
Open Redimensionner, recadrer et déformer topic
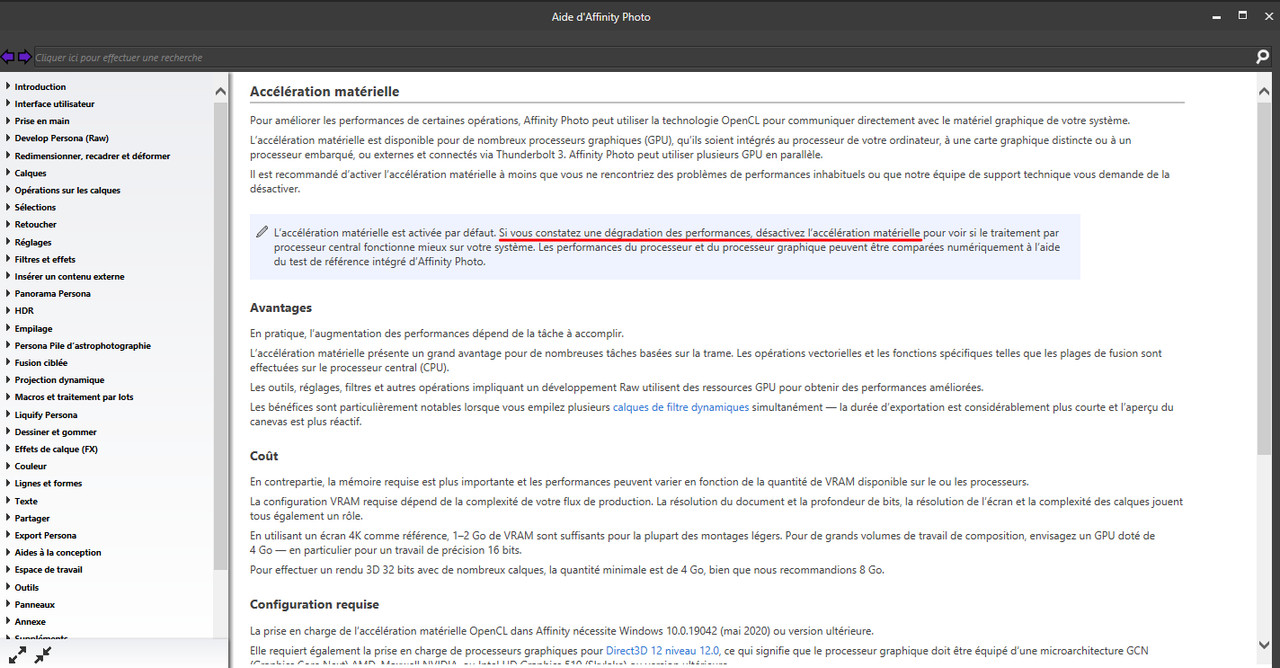tap(92, 156)
